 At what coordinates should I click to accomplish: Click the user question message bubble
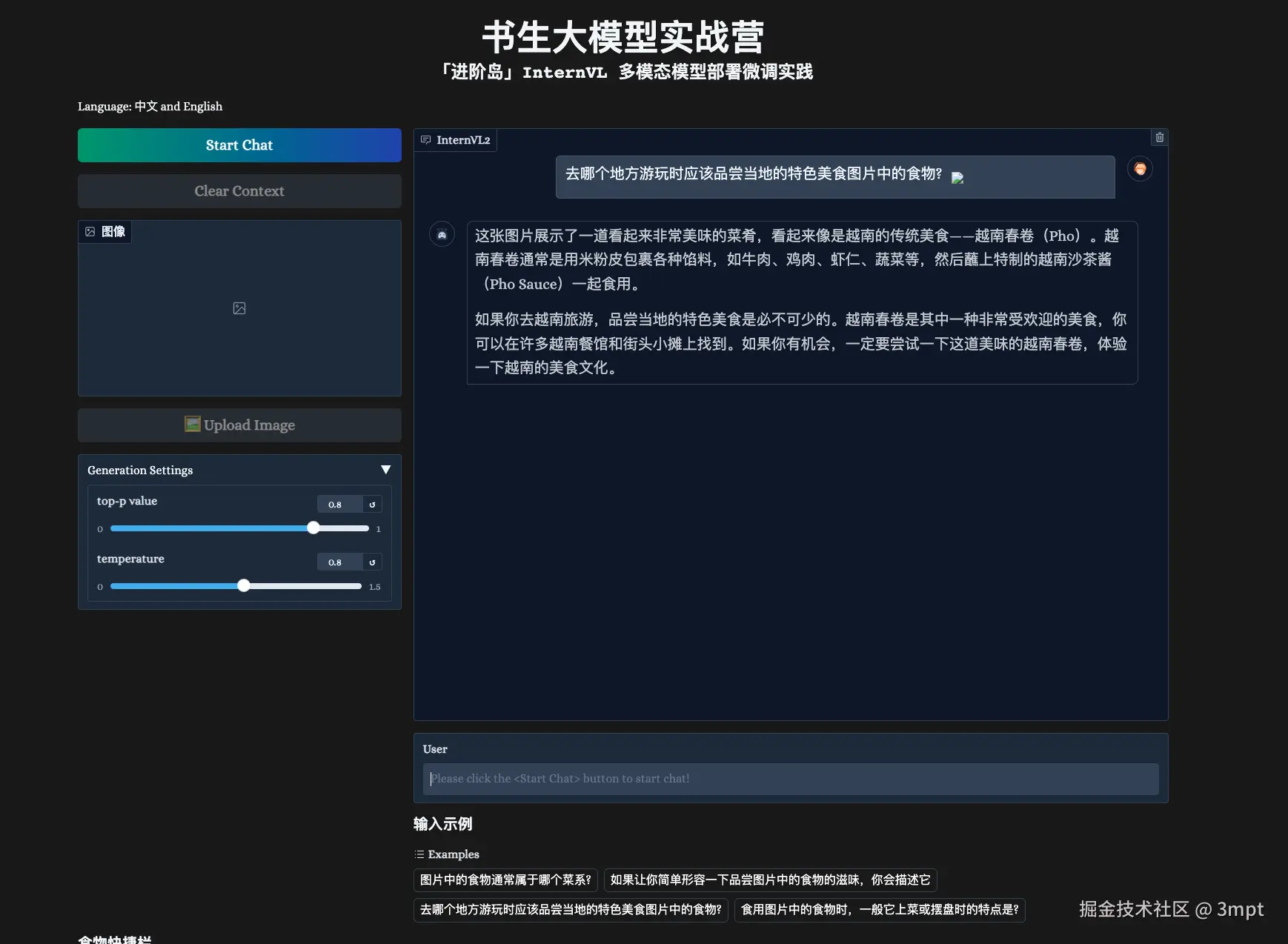[835, 176]
